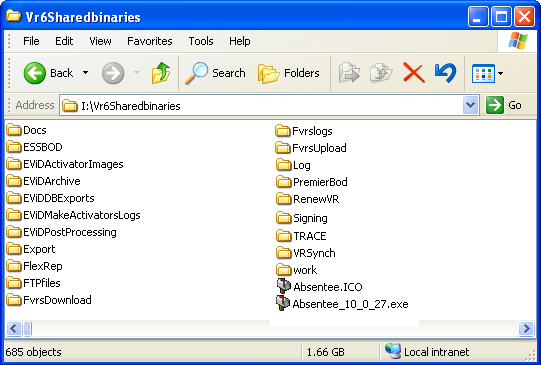Select the FlexRep folder icon

pos(14,266)
